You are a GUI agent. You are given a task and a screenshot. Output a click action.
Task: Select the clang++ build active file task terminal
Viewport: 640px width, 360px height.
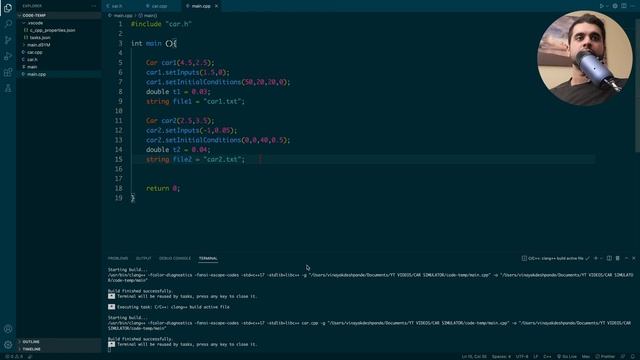(x=556, y=258)
